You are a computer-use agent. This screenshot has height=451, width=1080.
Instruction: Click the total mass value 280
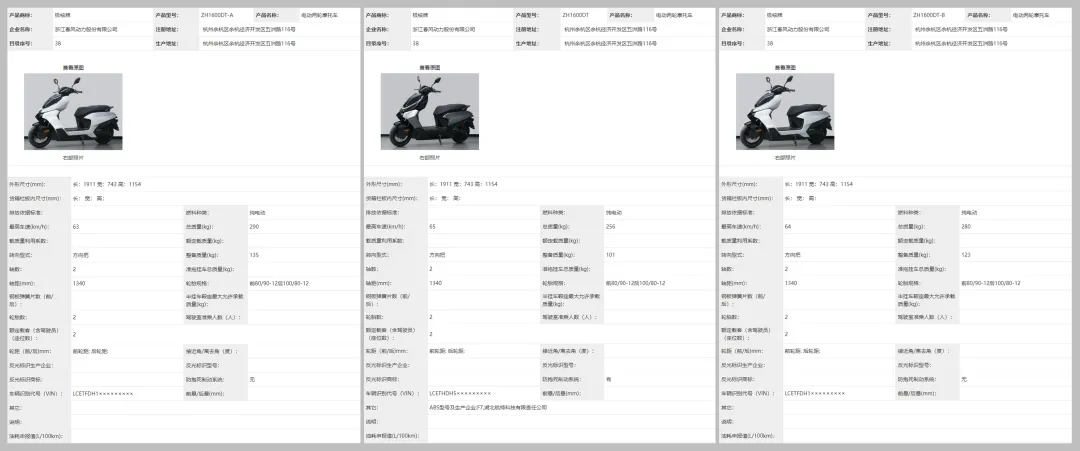coord(966,227)
